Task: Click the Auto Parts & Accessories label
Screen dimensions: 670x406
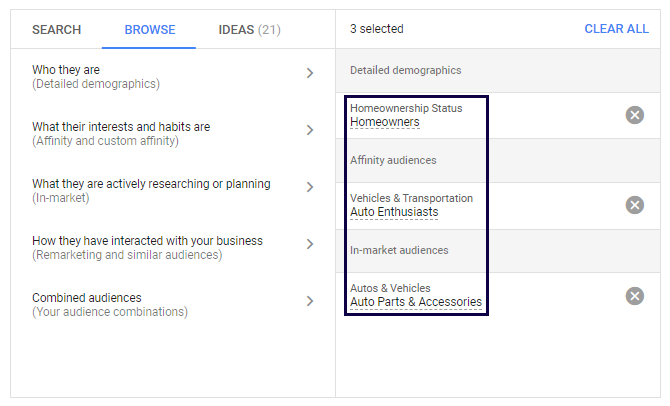Action: click(x=416, y=302)
